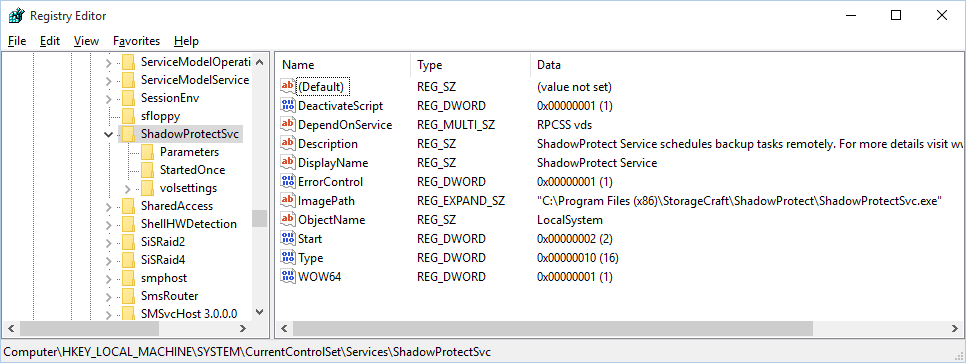Screen dimensions: 966x363
Task: Click the DisplayName string value icon
Action: coord(288,163)
